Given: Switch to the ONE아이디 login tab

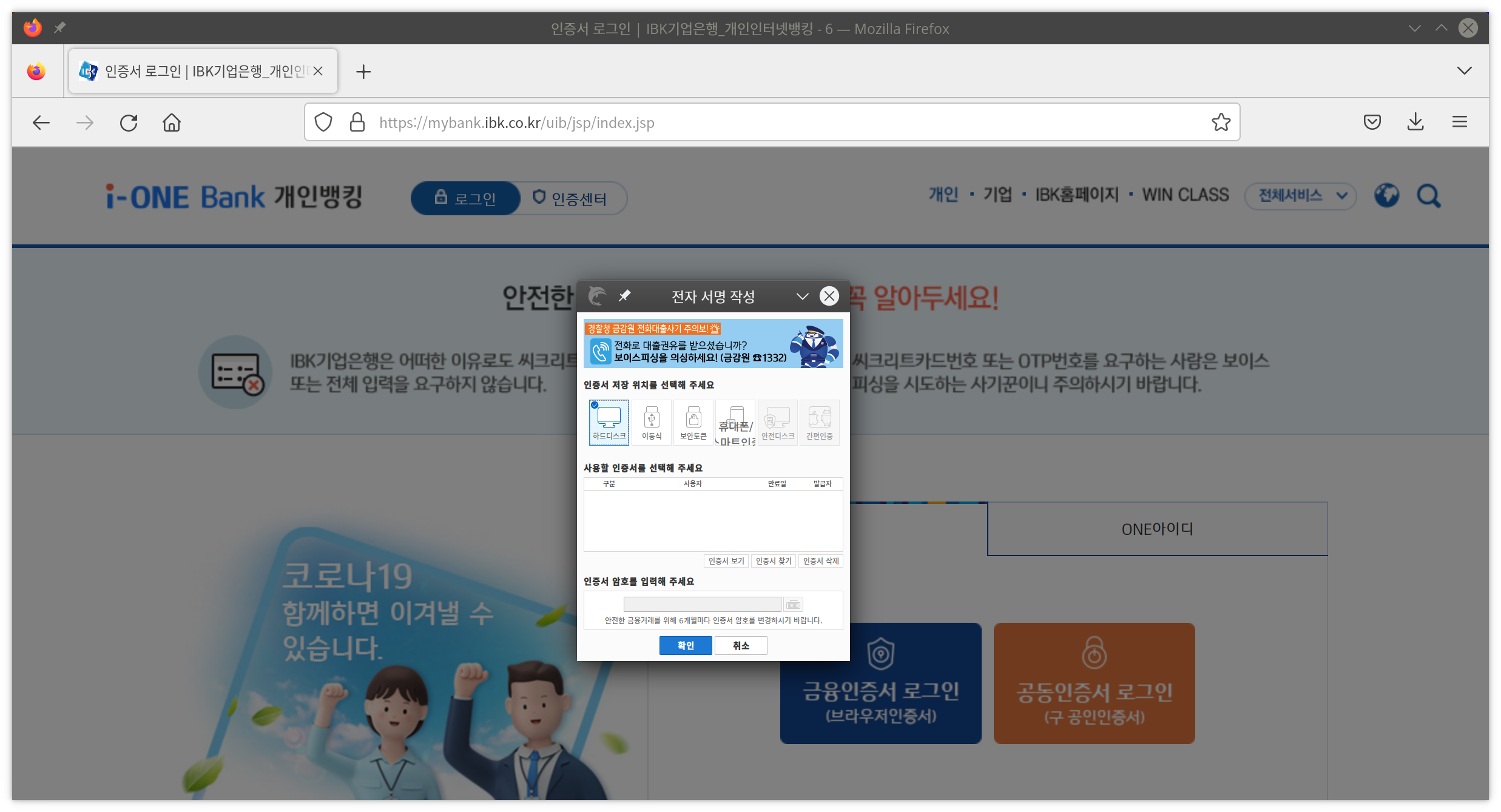Looking at the screenshot, I should [1158, 529].
